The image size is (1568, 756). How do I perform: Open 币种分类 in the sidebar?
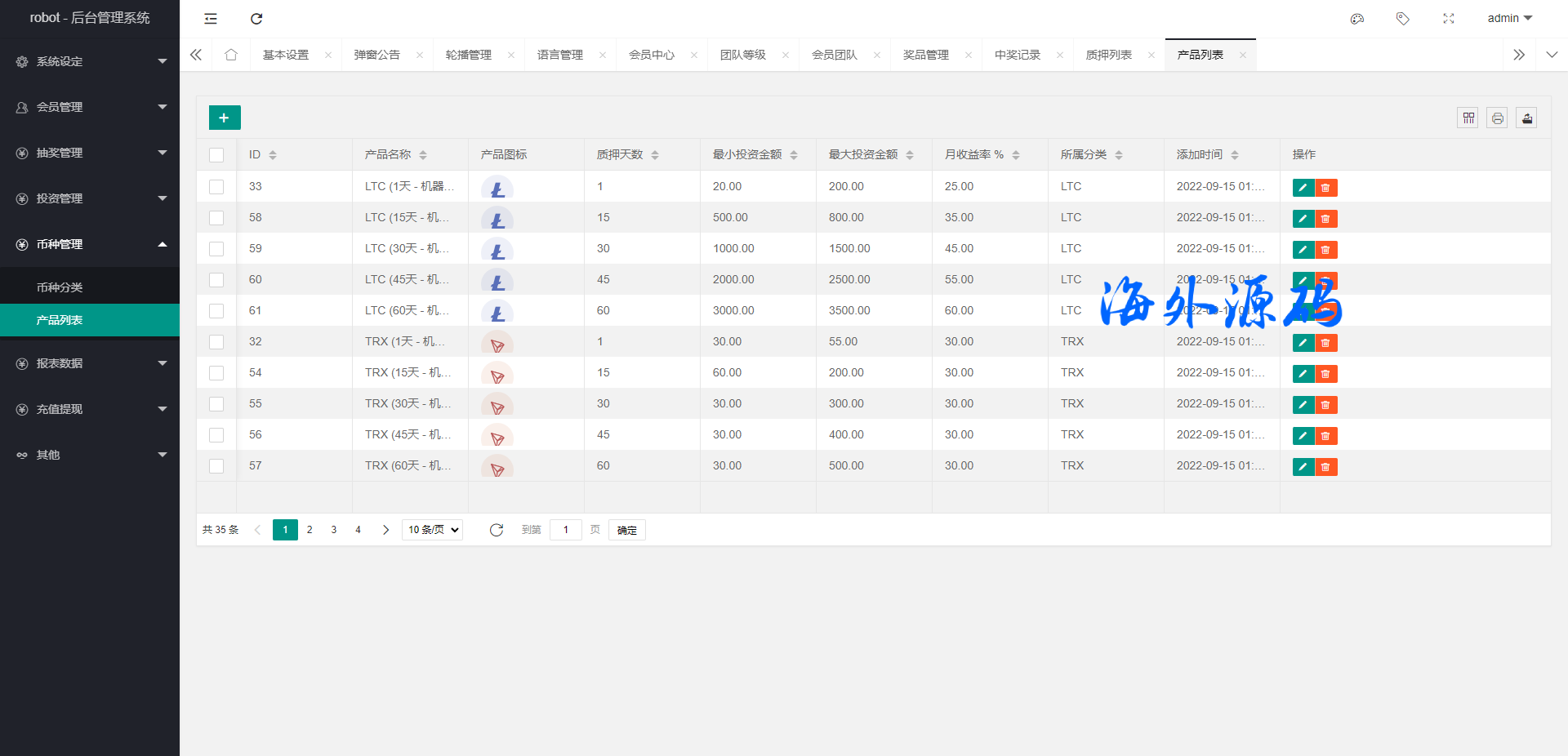point(60,287)
